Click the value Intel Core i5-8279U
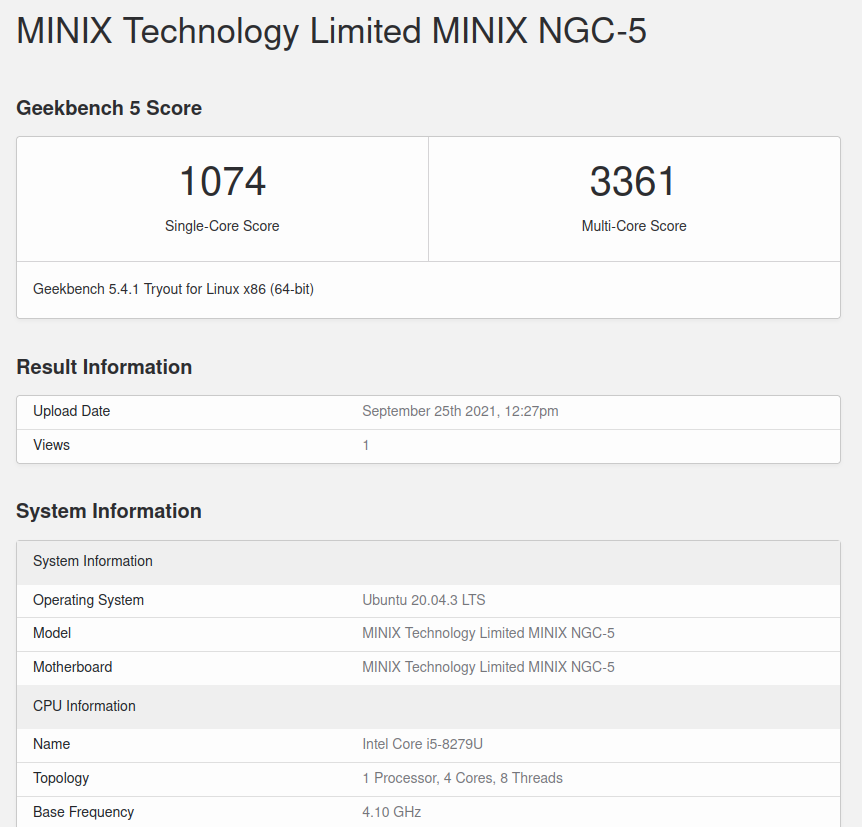 (422, 744)
